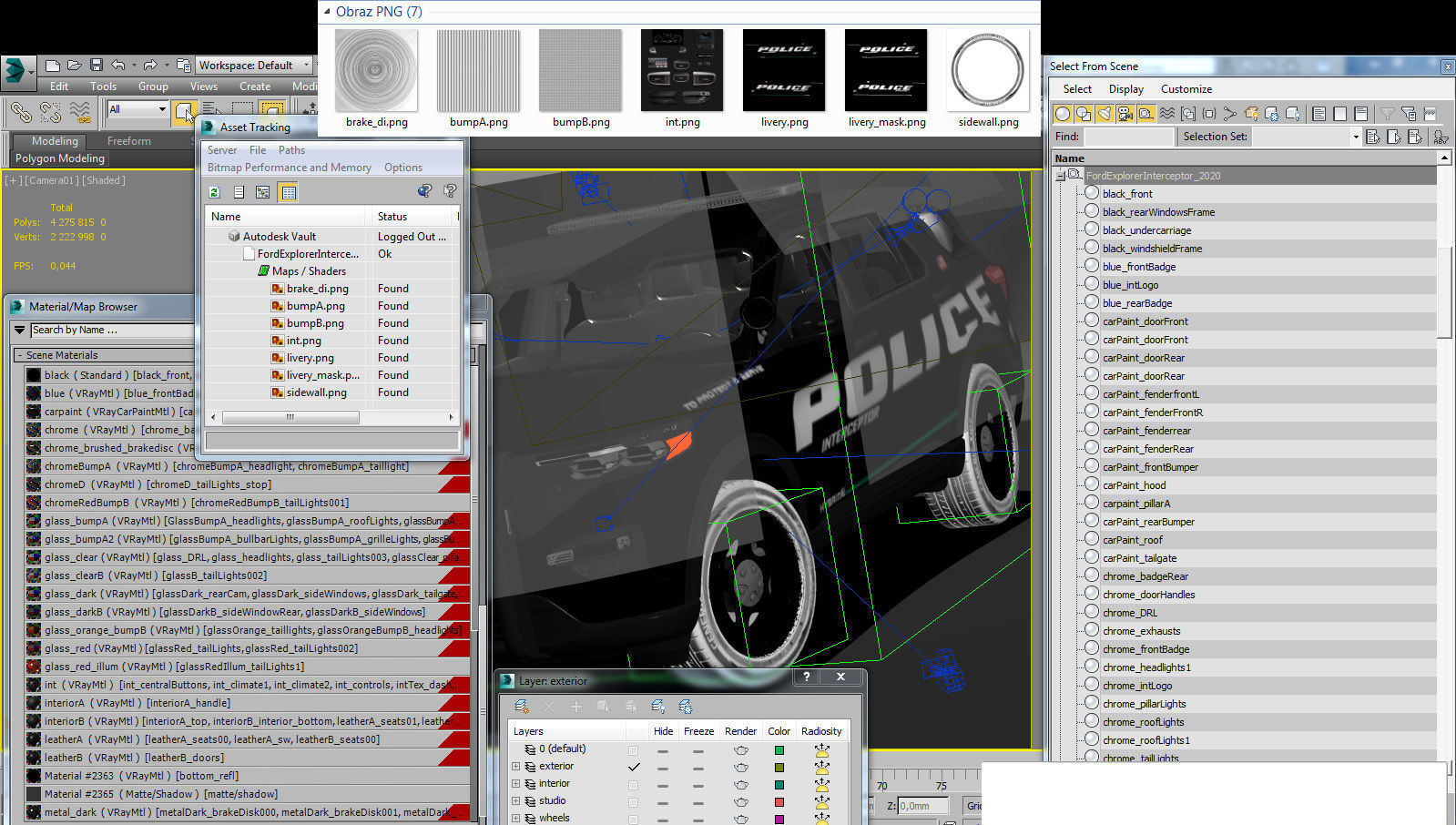
Task: Click the Unlink Selection broken chain icon
Action: click(x=51, y=112)
